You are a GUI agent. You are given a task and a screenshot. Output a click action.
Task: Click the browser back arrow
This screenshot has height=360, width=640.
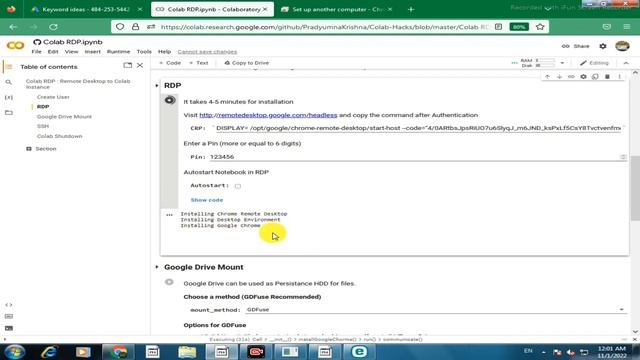pyautogui.click(x=13, y=27)
